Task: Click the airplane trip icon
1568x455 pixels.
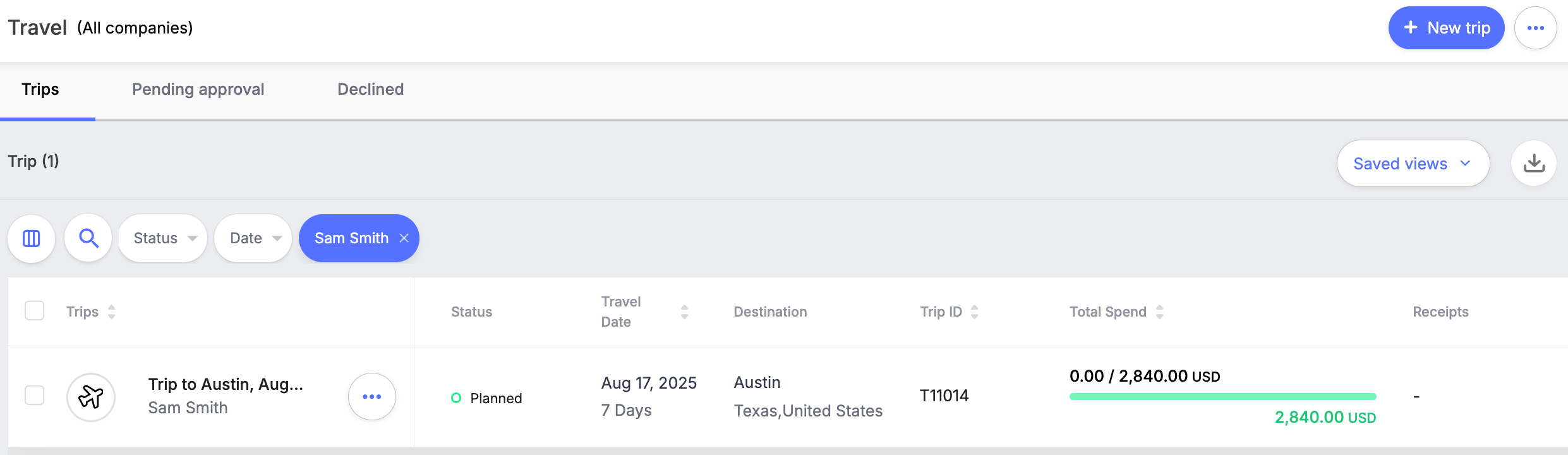Action: click(91, 397)
